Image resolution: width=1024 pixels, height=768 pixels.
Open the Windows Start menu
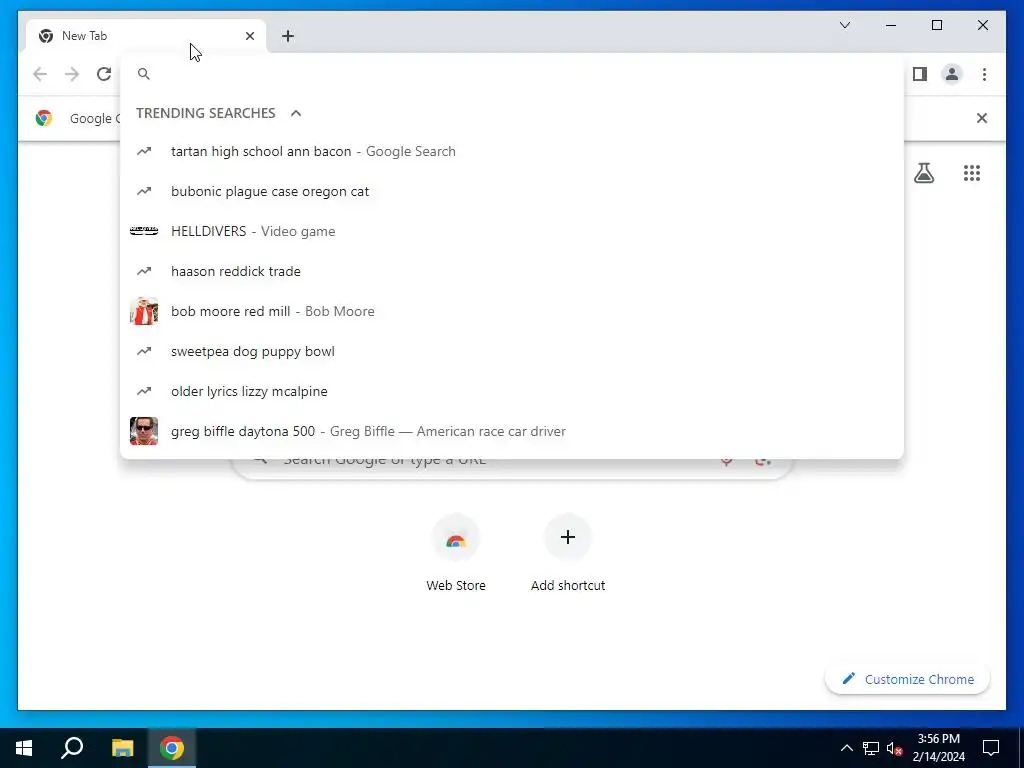24,748
